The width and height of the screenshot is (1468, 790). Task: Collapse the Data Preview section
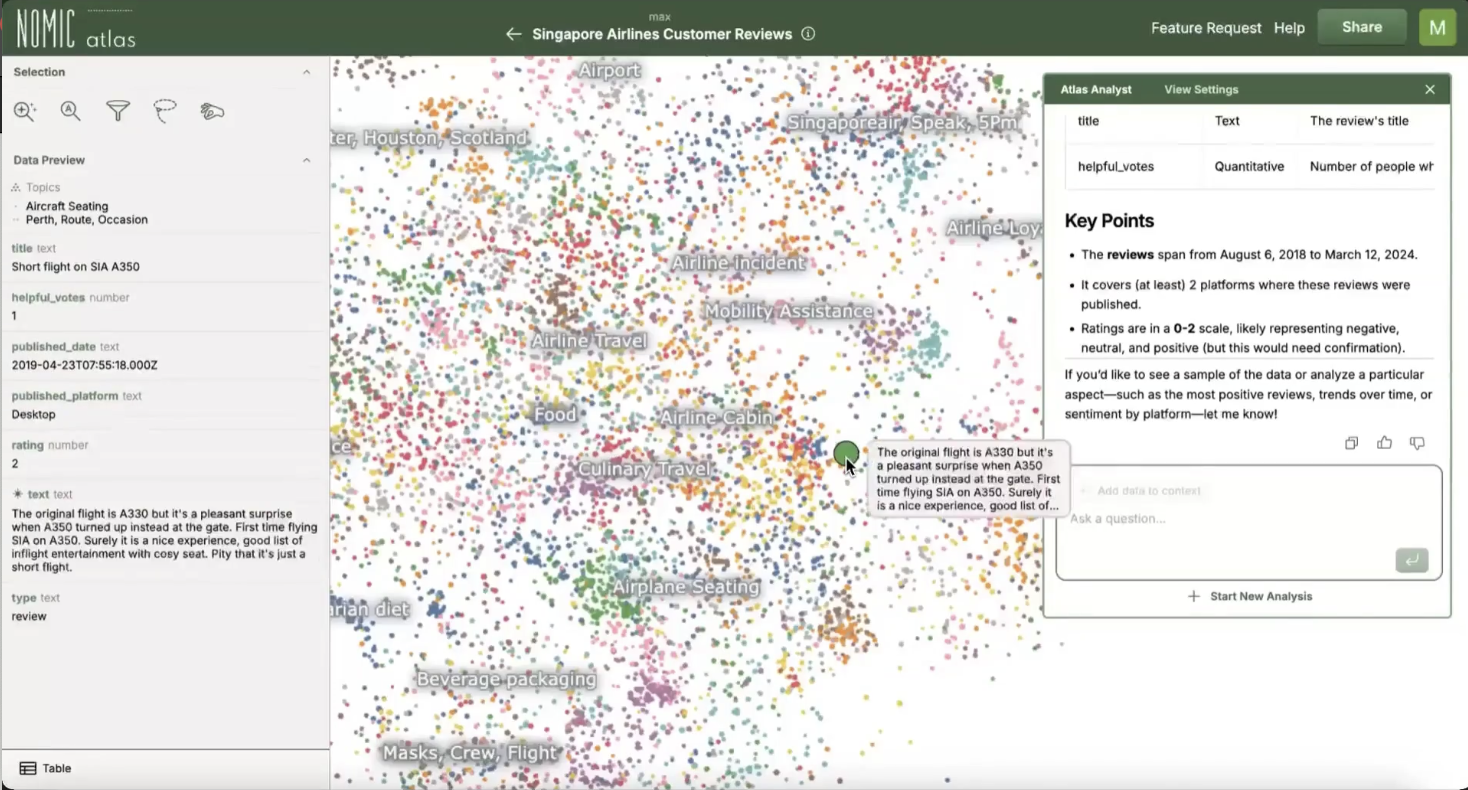point(307,160)
